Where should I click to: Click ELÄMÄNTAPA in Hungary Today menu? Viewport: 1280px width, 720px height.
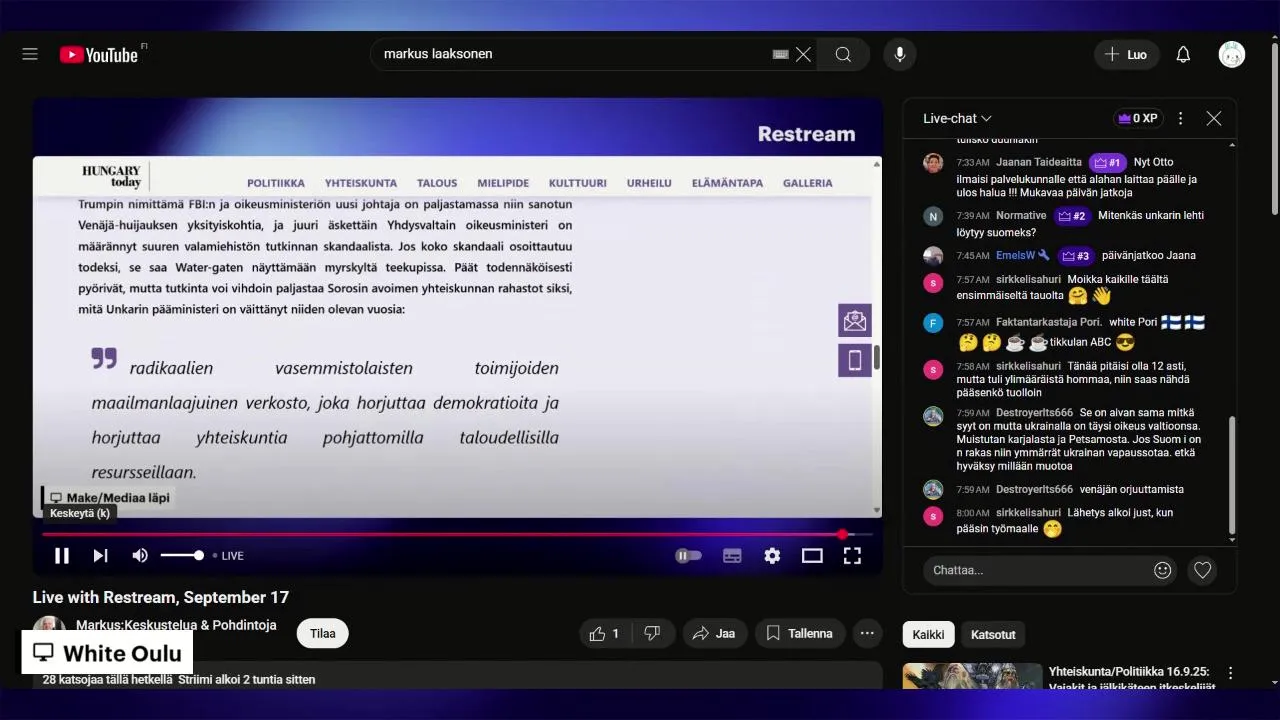coord(727,183)
